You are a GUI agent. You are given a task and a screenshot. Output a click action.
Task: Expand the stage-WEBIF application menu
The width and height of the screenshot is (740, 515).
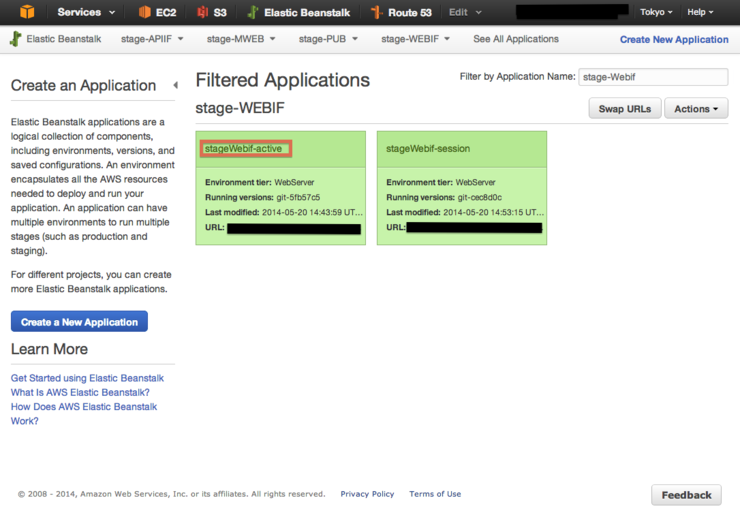pyautogui.click(x=415, y=39)
